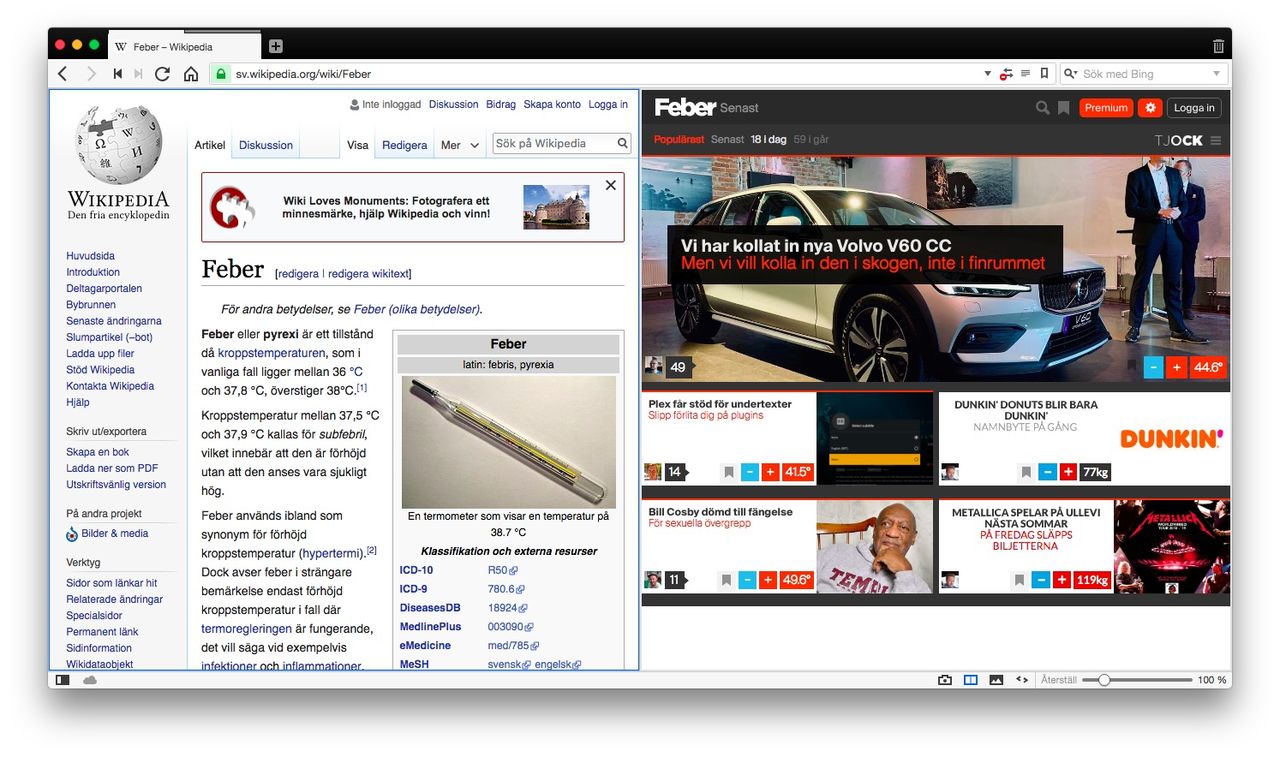Vote plus on Metallica Ullevi article
This screenshot has height=757, width=1280.
1063,580
